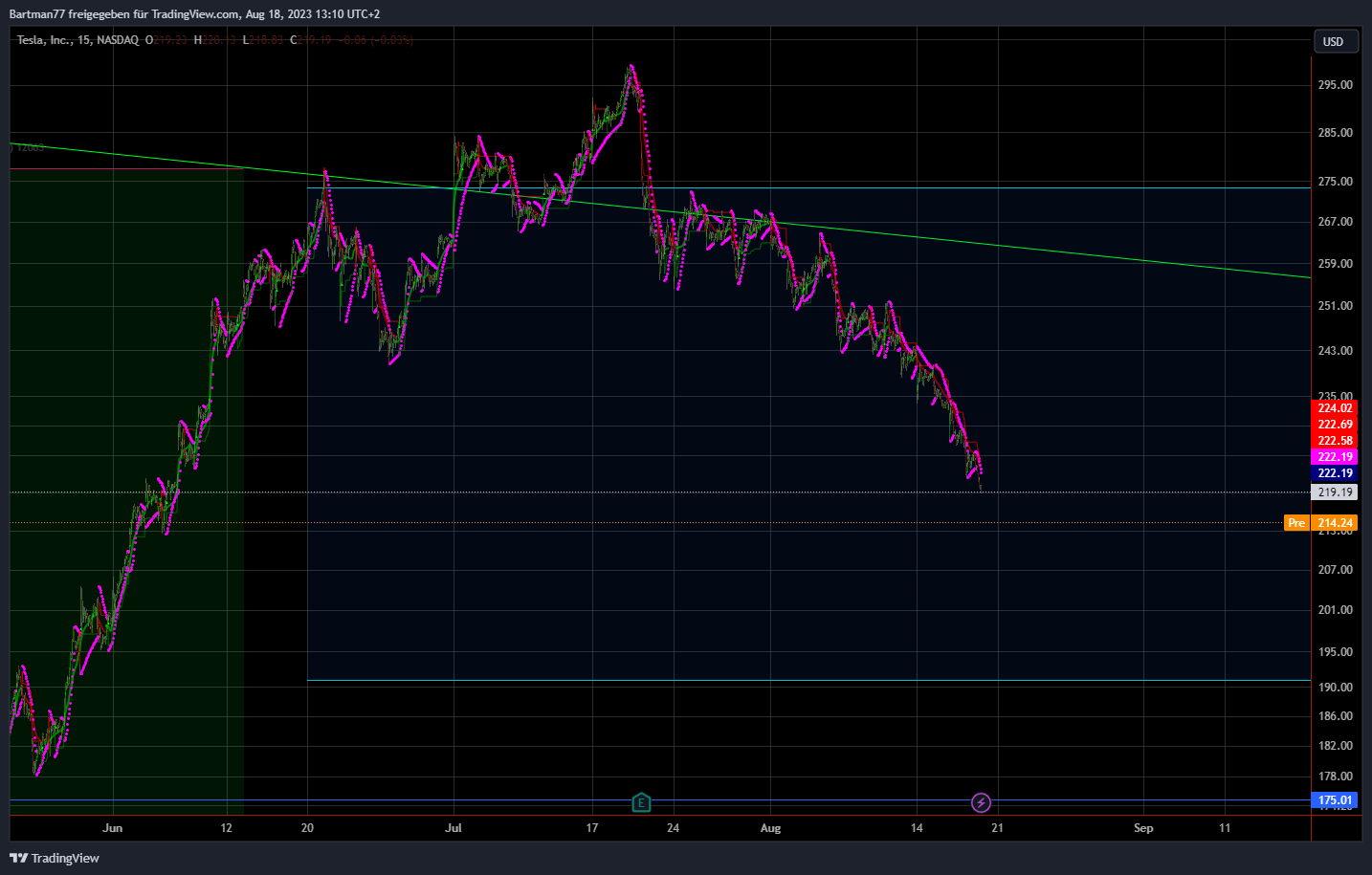The width and height of the screenshot is (1372, 875).
Task: Click the 'Sep' date on time axis
Action: point(1143,828)
